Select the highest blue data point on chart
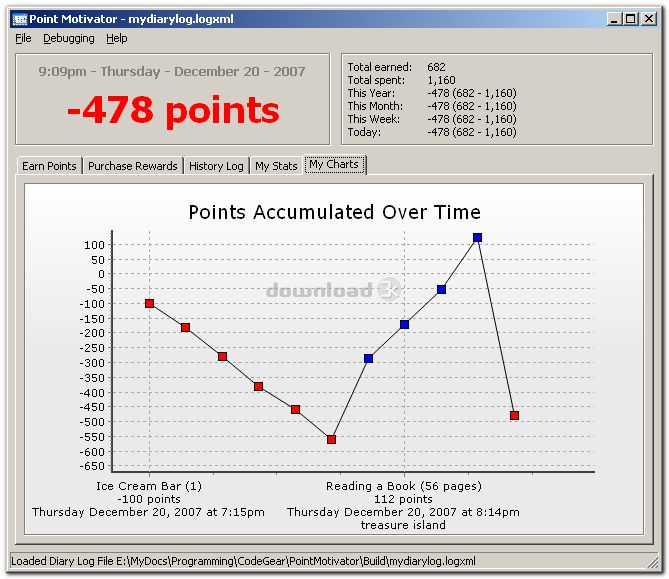The width and height of the screenshot is (669, 579). point(477,238)
